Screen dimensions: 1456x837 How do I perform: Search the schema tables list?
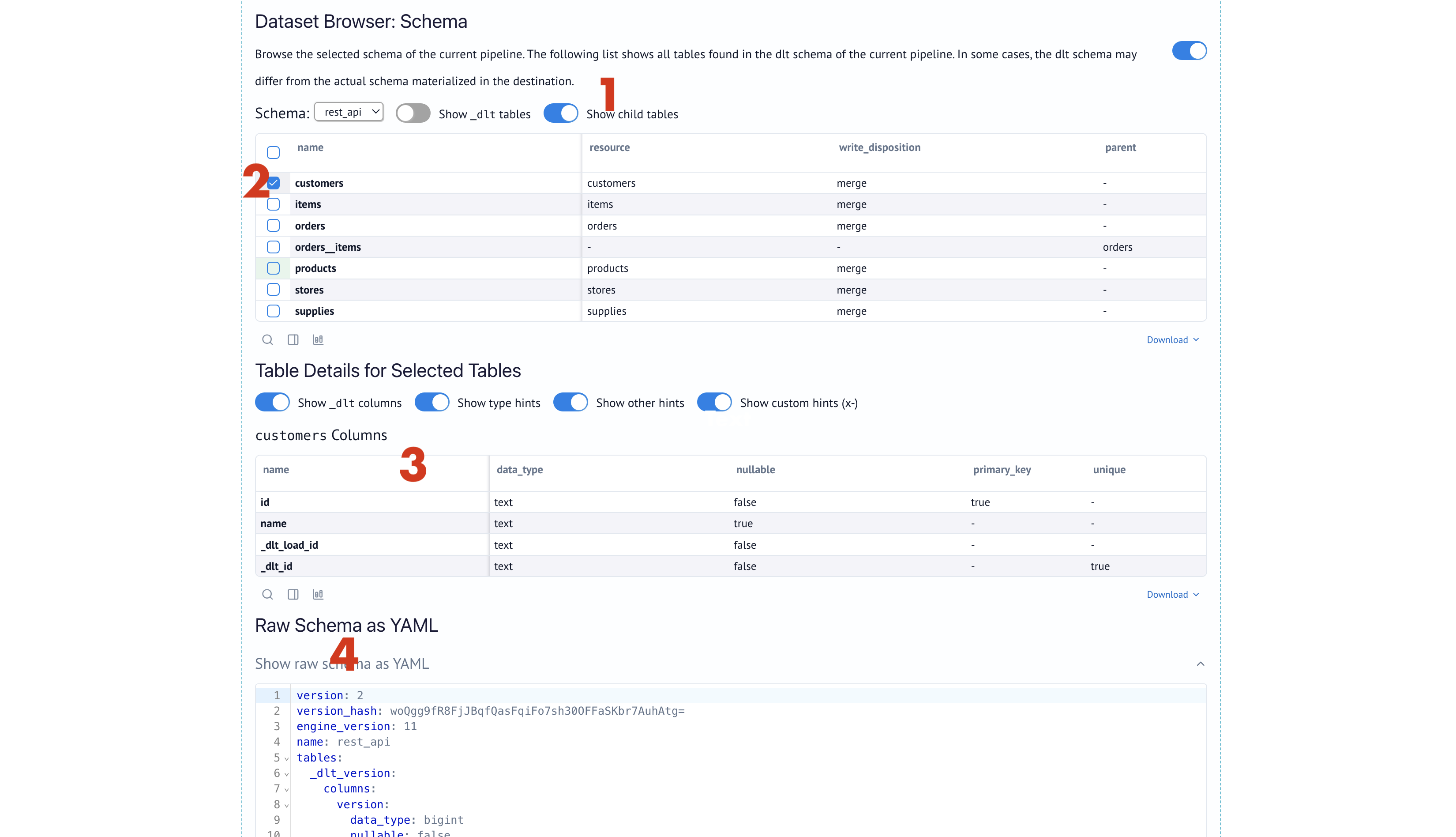coord(268,339)
